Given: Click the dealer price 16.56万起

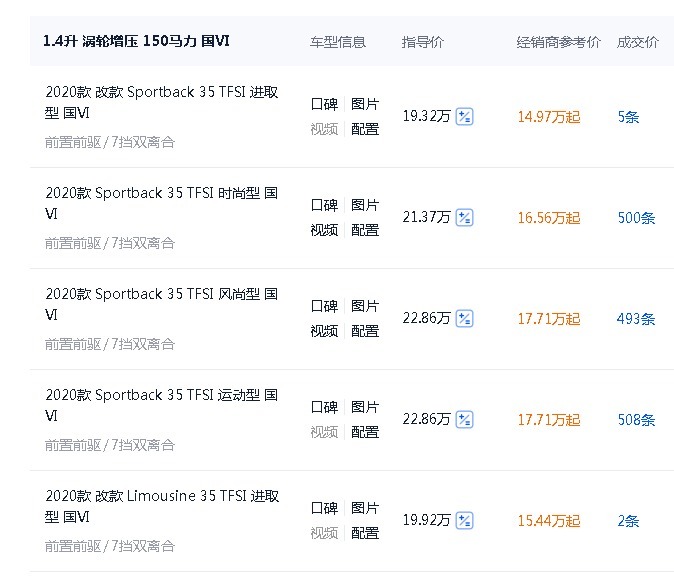Looking at the screenshot, I should click(548, 218).
